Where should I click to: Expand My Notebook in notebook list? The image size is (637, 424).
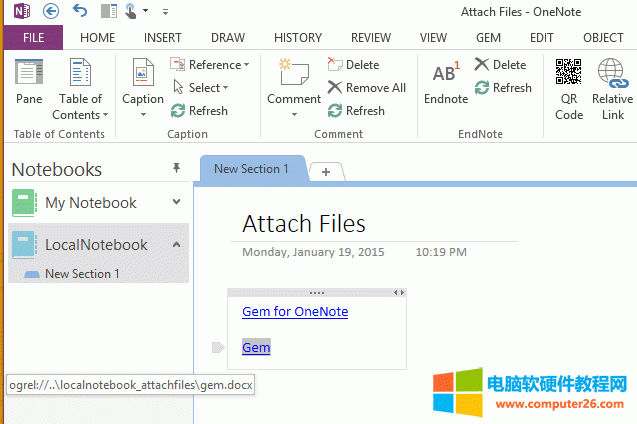(176, 202)
